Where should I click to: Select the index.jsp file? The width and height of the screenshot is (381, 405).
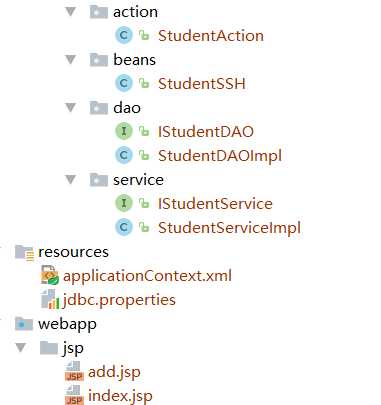[120, 396]
